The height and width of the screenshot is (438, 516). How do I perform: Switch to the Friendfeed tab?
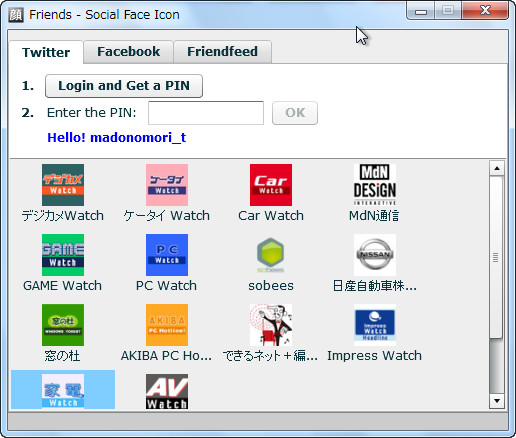click(222, 52)
